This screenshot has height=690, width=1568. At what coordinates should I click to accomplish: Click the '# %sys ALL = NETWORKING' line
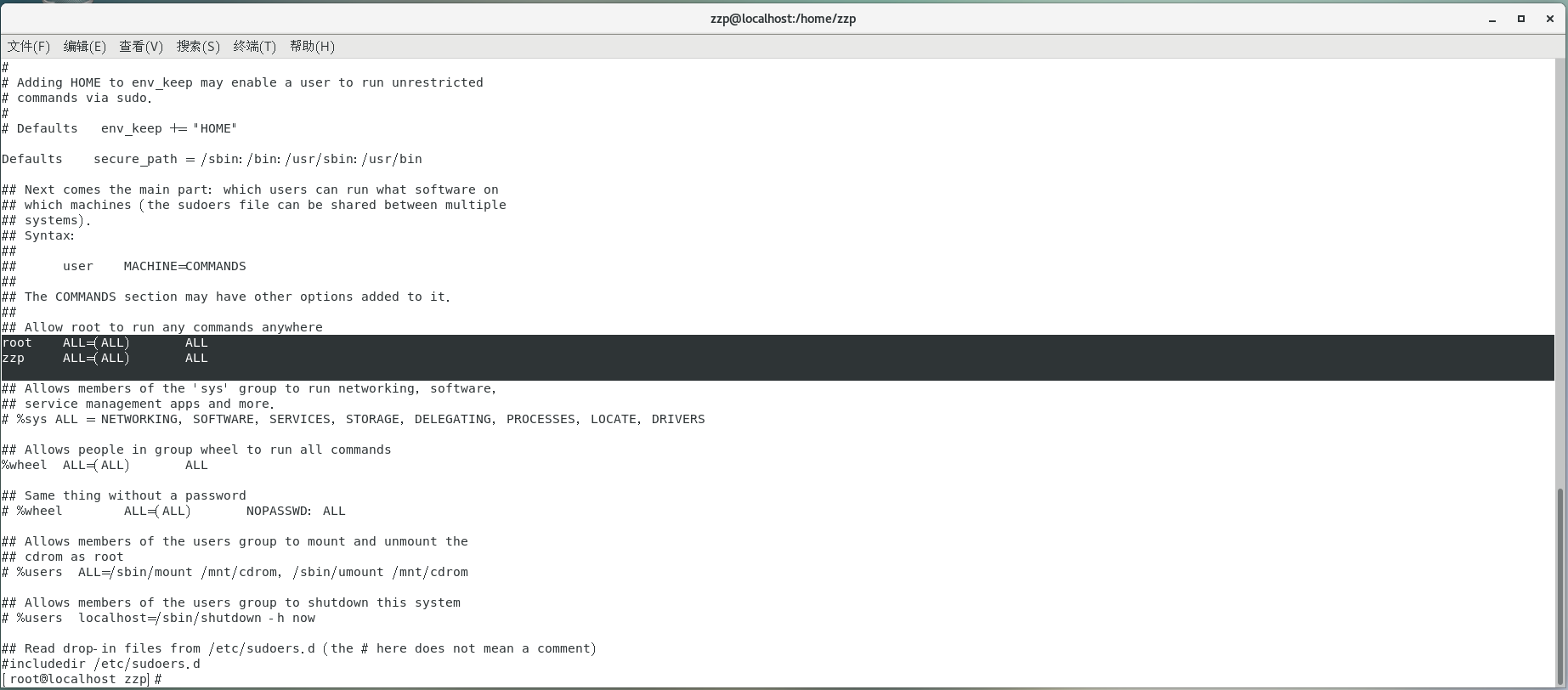[x=354, y=419]
